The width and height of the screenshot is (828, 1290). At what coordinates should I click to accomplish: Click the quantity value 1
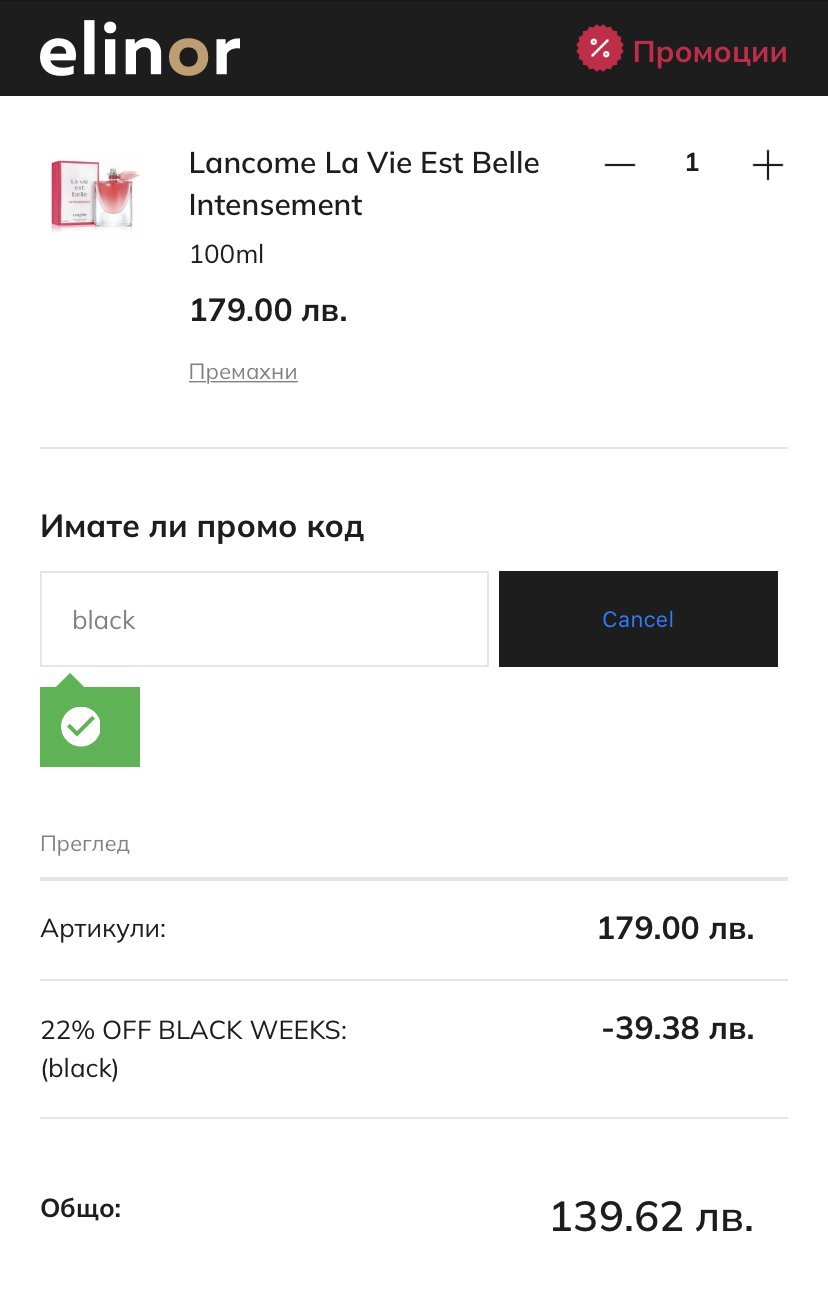[692, 163]
